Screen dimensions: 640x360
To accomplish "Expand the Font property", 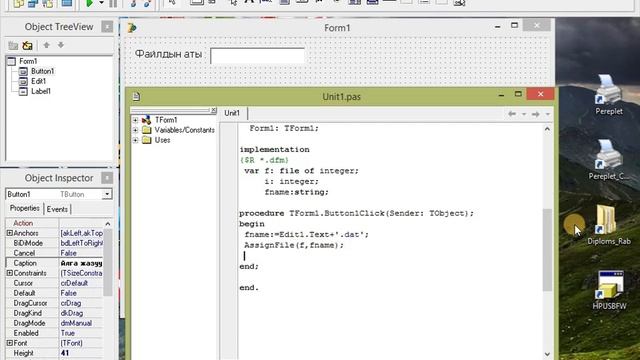I will coord(9,343).
